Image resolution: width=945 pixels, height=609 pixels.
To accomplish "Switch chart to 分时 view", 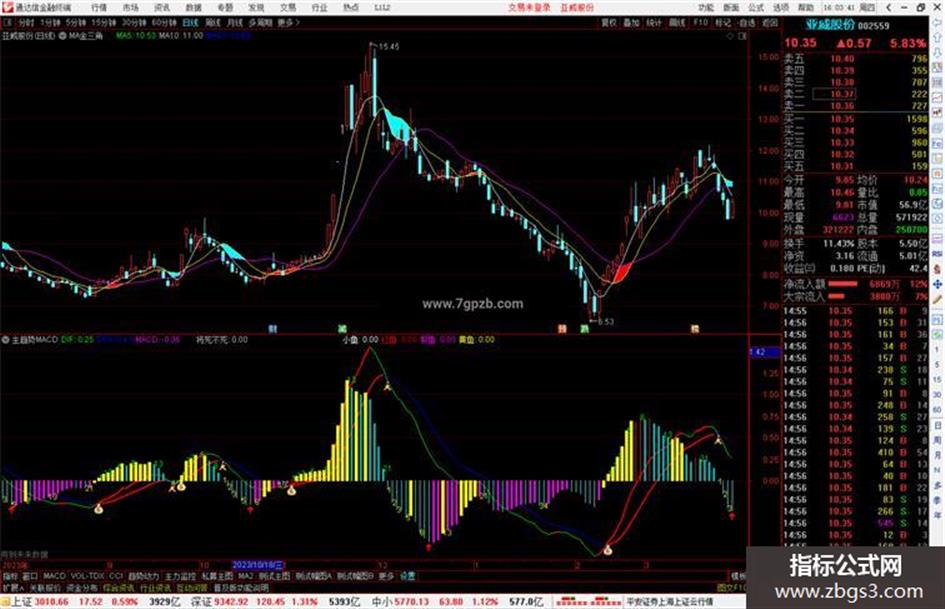I will pos(26,22).
